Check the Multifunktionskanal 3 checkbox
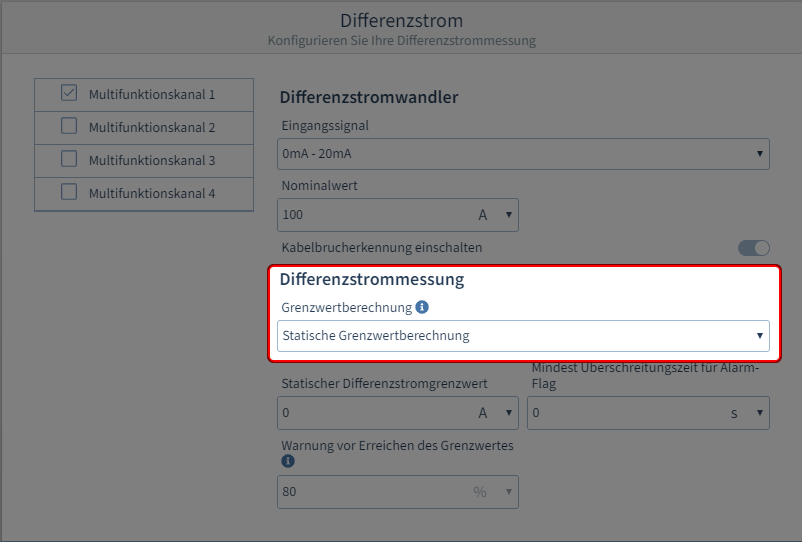Screen dimensions: 802x542 point(69,159)
